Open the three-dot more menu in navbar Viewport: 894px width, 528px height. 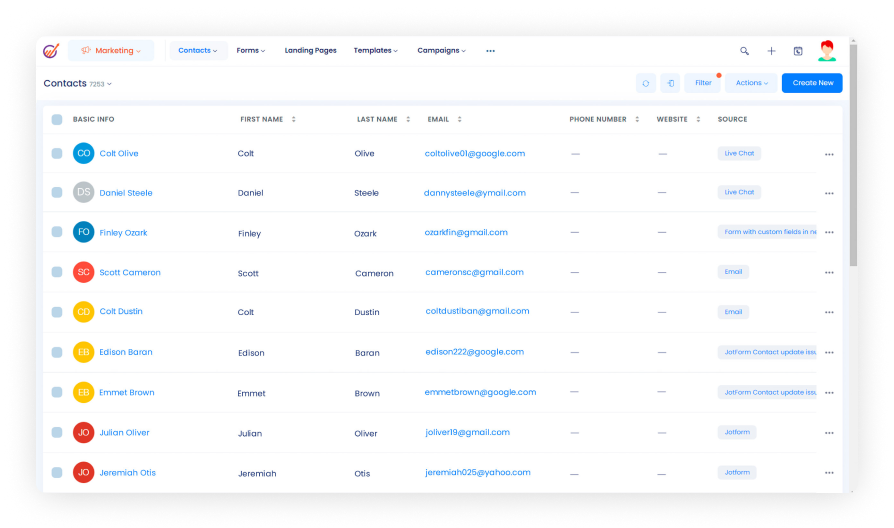[x=490, y=51]
